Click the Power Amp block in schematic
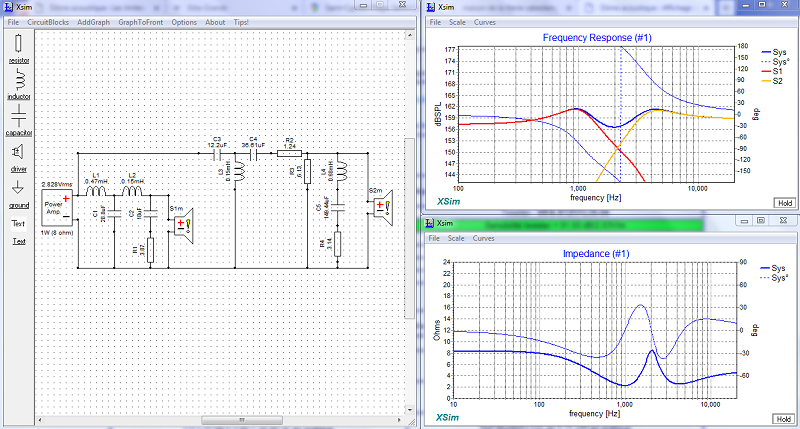Viewport: 800px width, 429px height. point(57,207)
